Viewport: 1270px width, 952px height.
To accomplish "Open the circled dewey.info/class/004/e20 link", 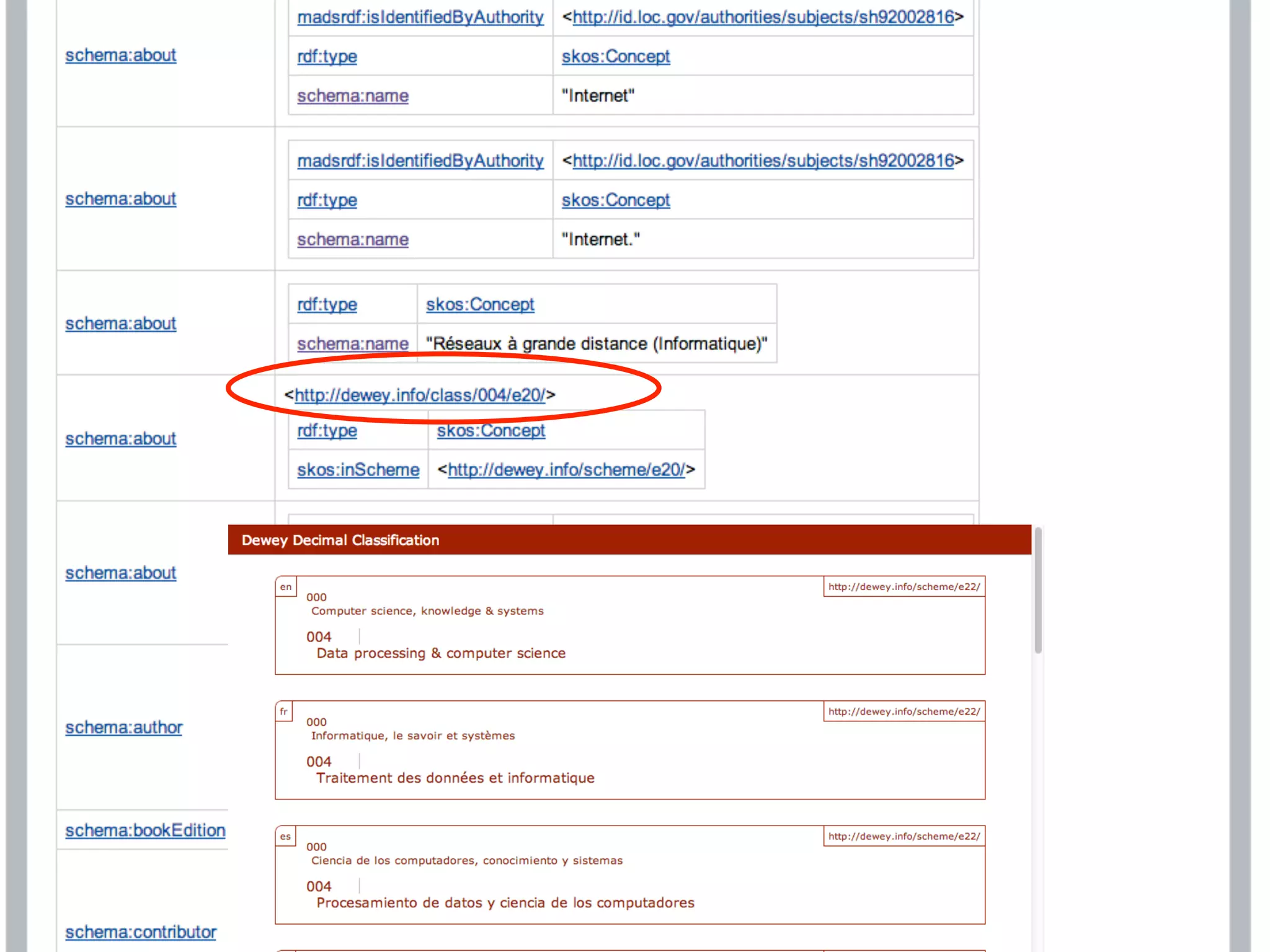I will [x=420, y=395].
